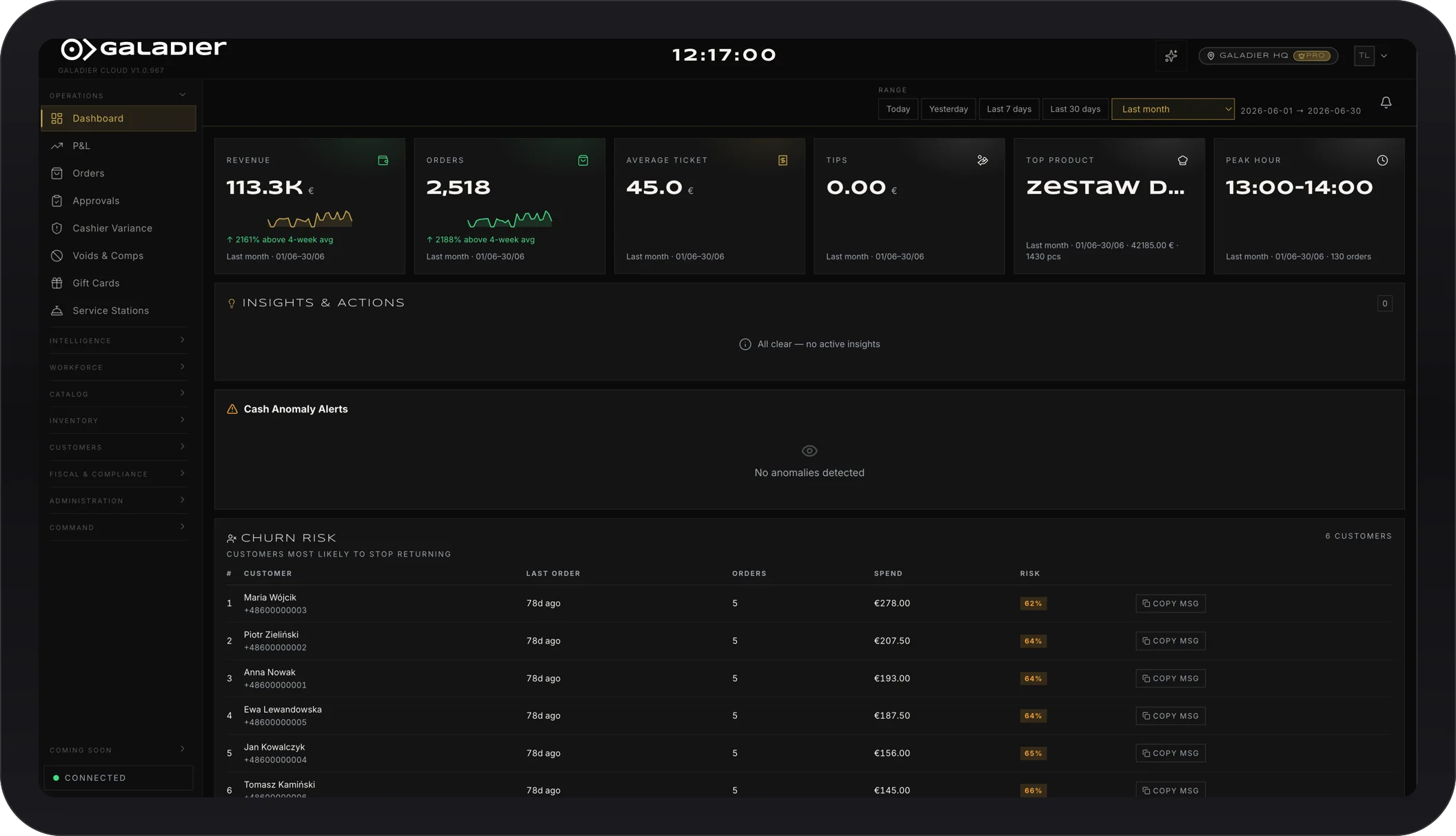The width and height of the screenshot is (1456, 836).
Task: Open Approvals page
Action: [119, 201]
